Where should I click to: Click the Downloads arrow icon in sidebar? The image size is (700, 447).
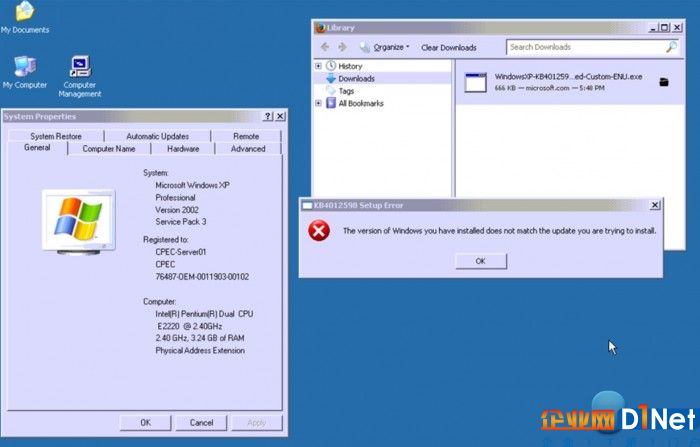(x=331, y=79)
